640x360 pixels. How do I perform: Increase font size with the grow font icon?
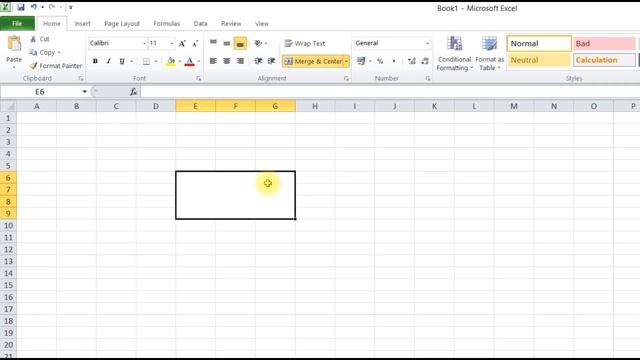pos(182,43)
